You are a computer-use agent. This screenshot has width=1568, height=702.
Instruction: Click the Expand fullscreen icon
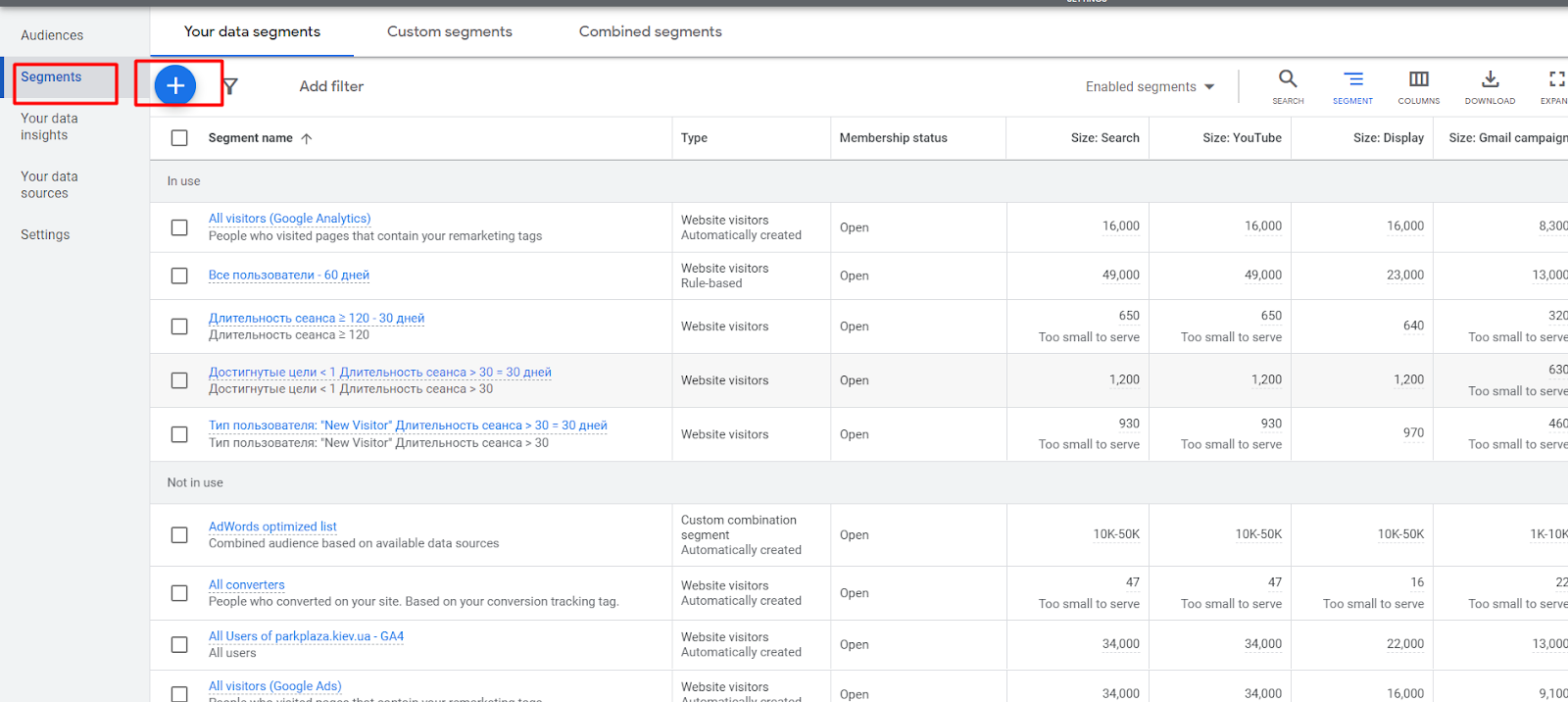(1556, 79)
